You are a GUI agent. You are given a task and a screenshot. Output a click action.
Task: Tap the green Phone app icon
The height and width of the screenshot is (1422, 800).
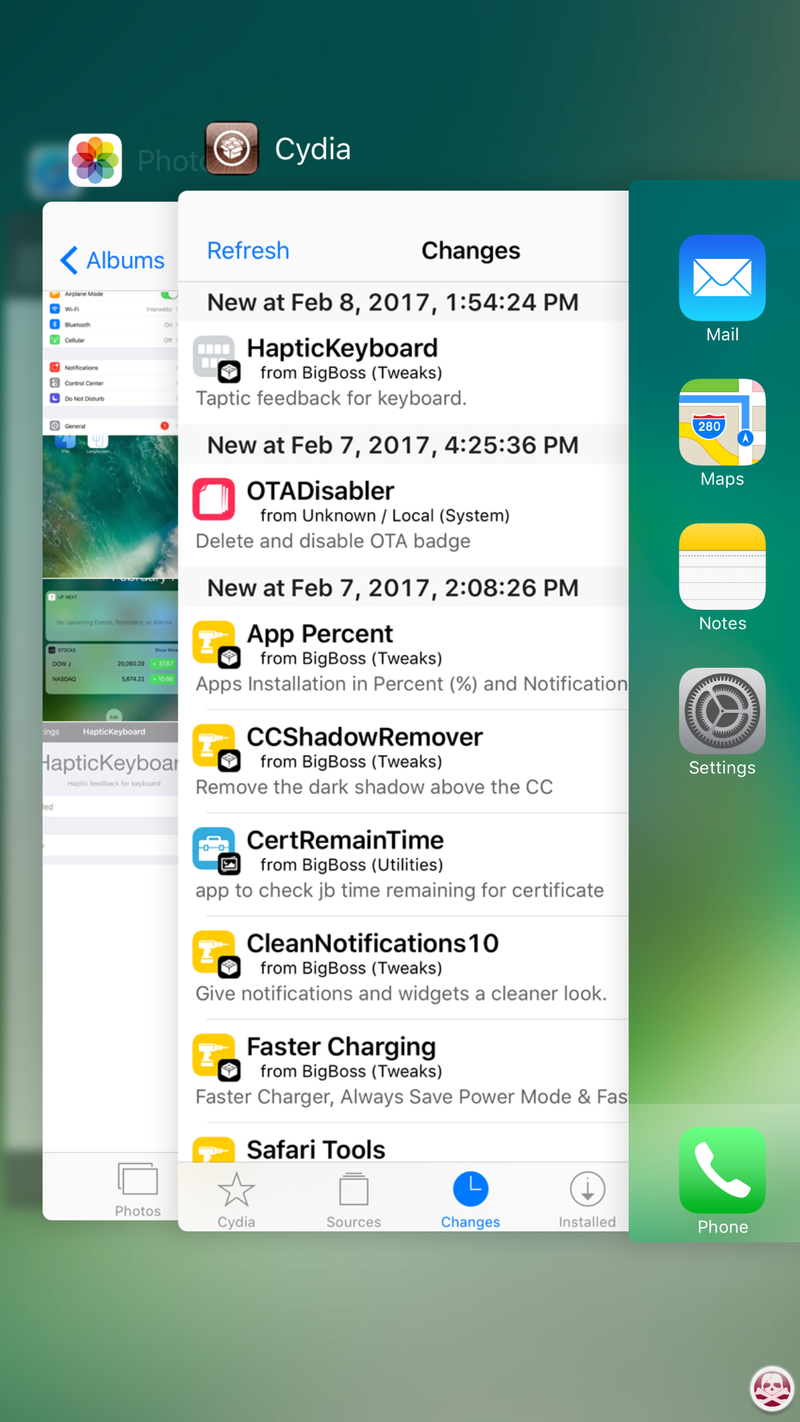pos(722,1170)
